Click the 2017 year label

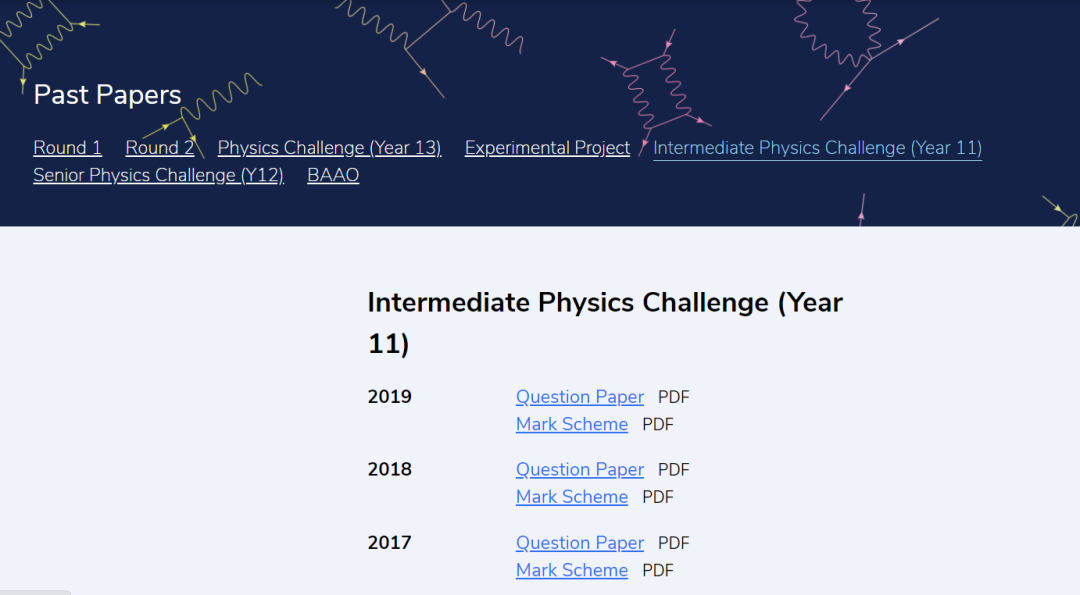(x=390, y=543)
